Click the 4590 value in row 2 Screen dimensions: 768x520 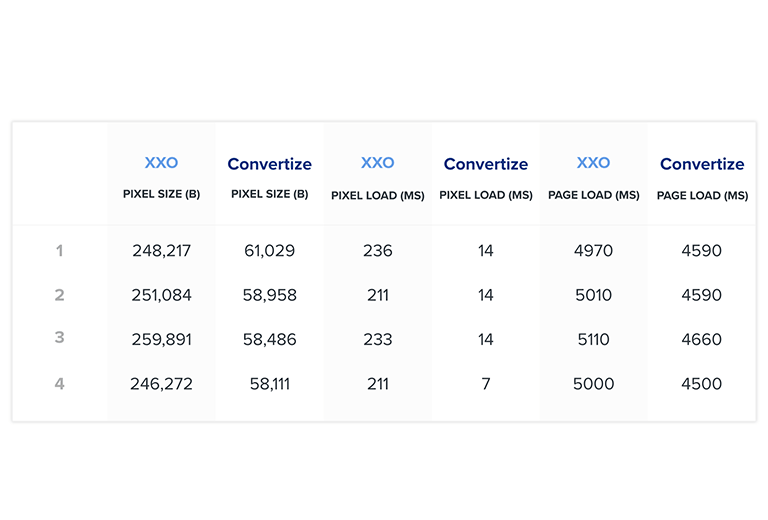tap(701, 295)
